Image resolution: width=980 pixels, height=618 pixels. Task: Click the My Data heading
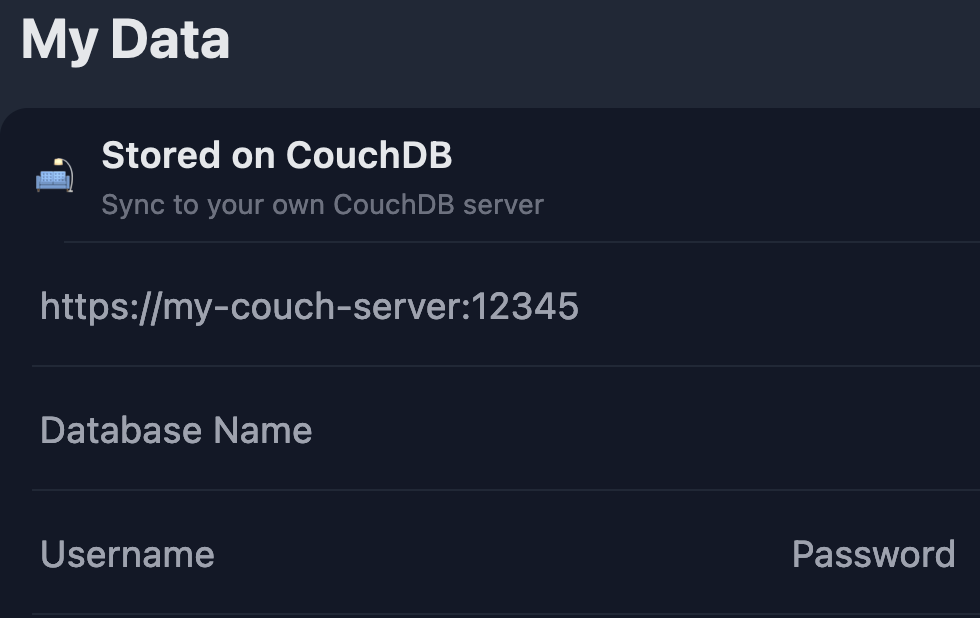(x=126, y=39)
